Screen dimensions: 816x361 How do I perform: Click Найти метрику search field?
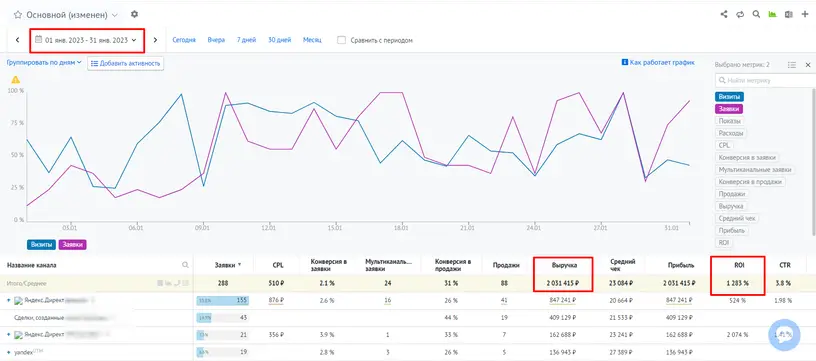coord(765,81)
